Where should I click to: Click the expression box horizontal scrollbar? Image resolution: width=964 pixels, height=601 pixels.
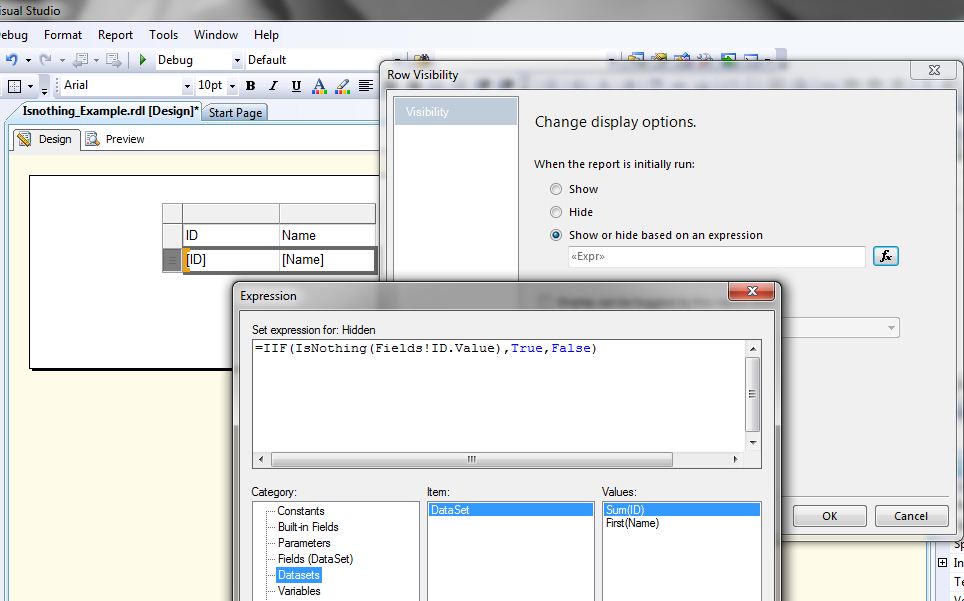(470, 459)
